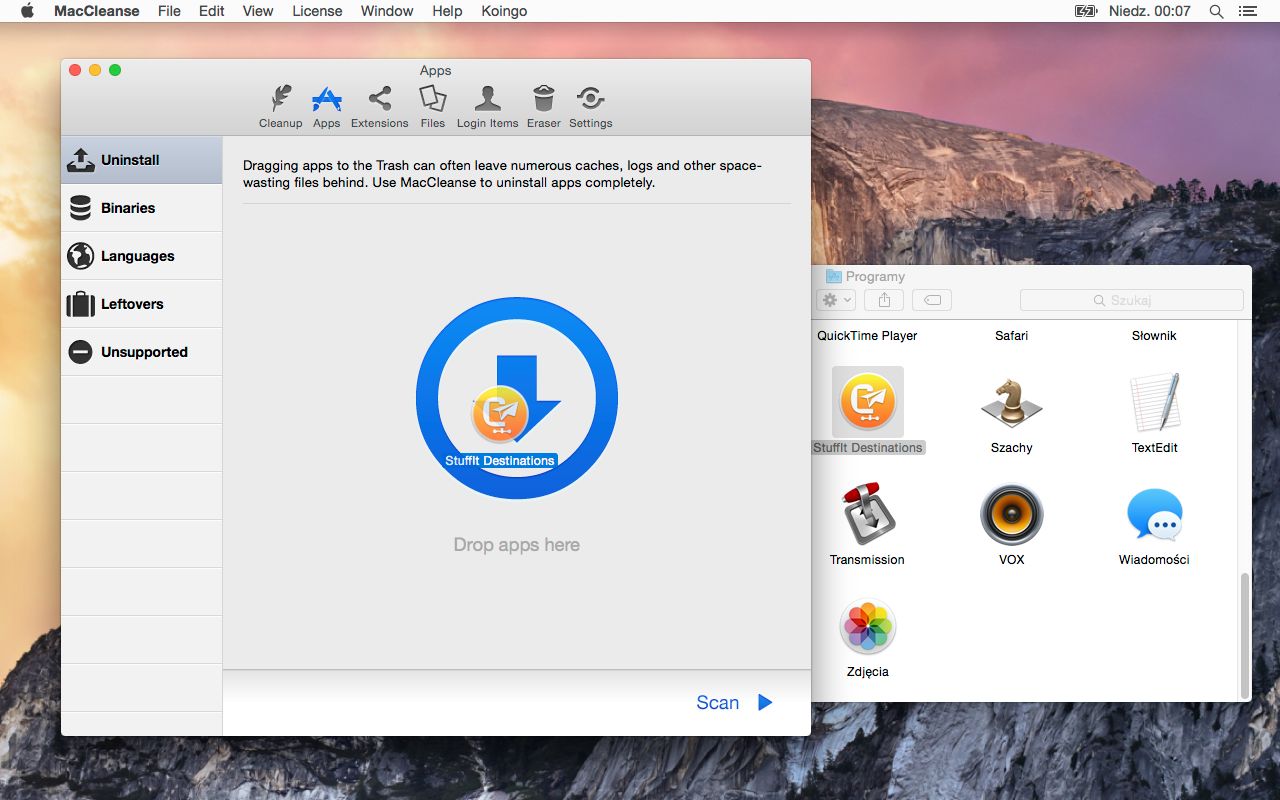
Task: Click the QuickTime Player label
Action: click(x=867, y=336)
